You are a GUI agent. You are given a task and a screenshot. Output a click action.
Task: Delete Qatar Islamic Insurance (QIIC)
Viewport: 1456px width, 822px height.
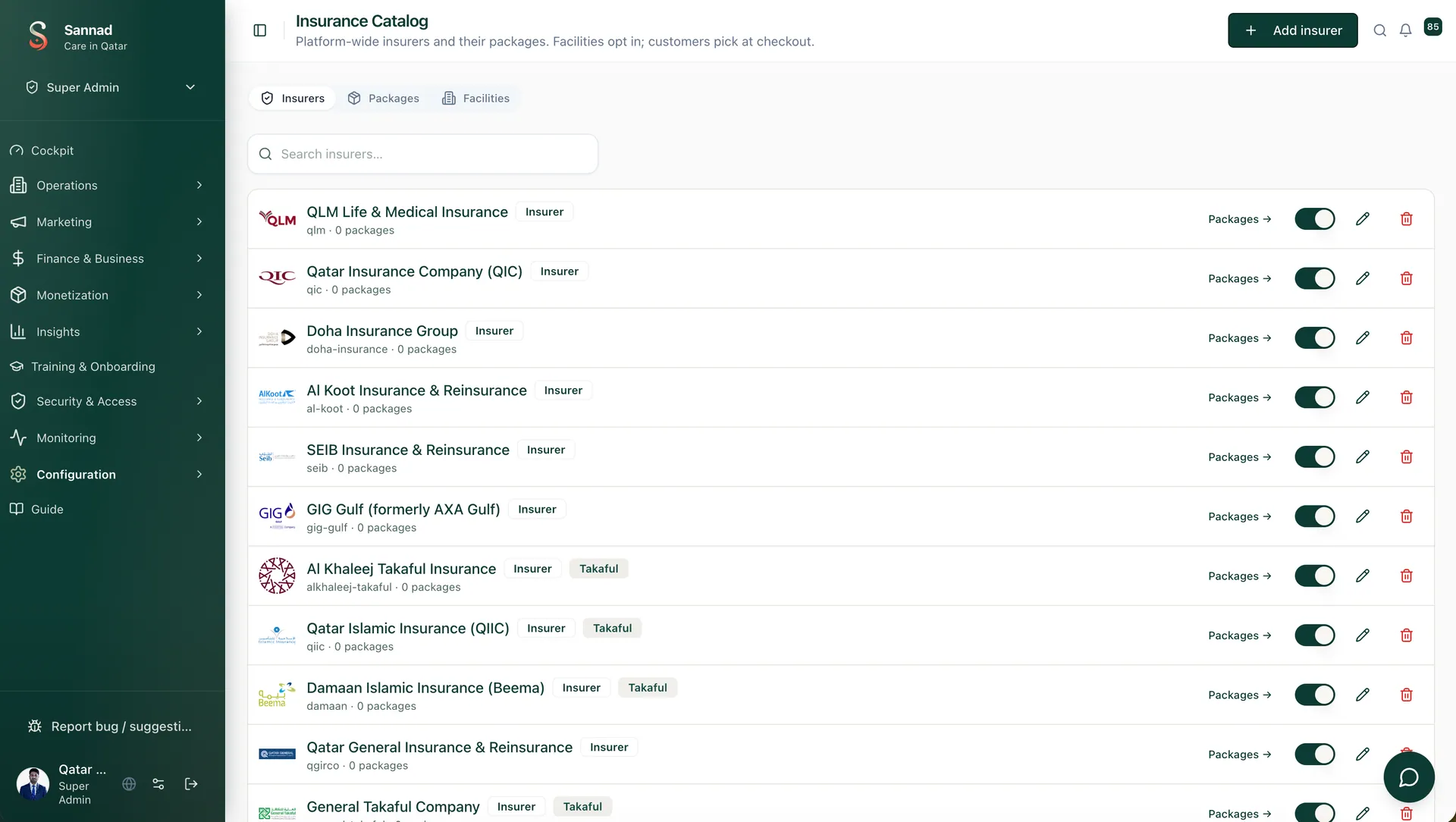[x=1406, y=635]
